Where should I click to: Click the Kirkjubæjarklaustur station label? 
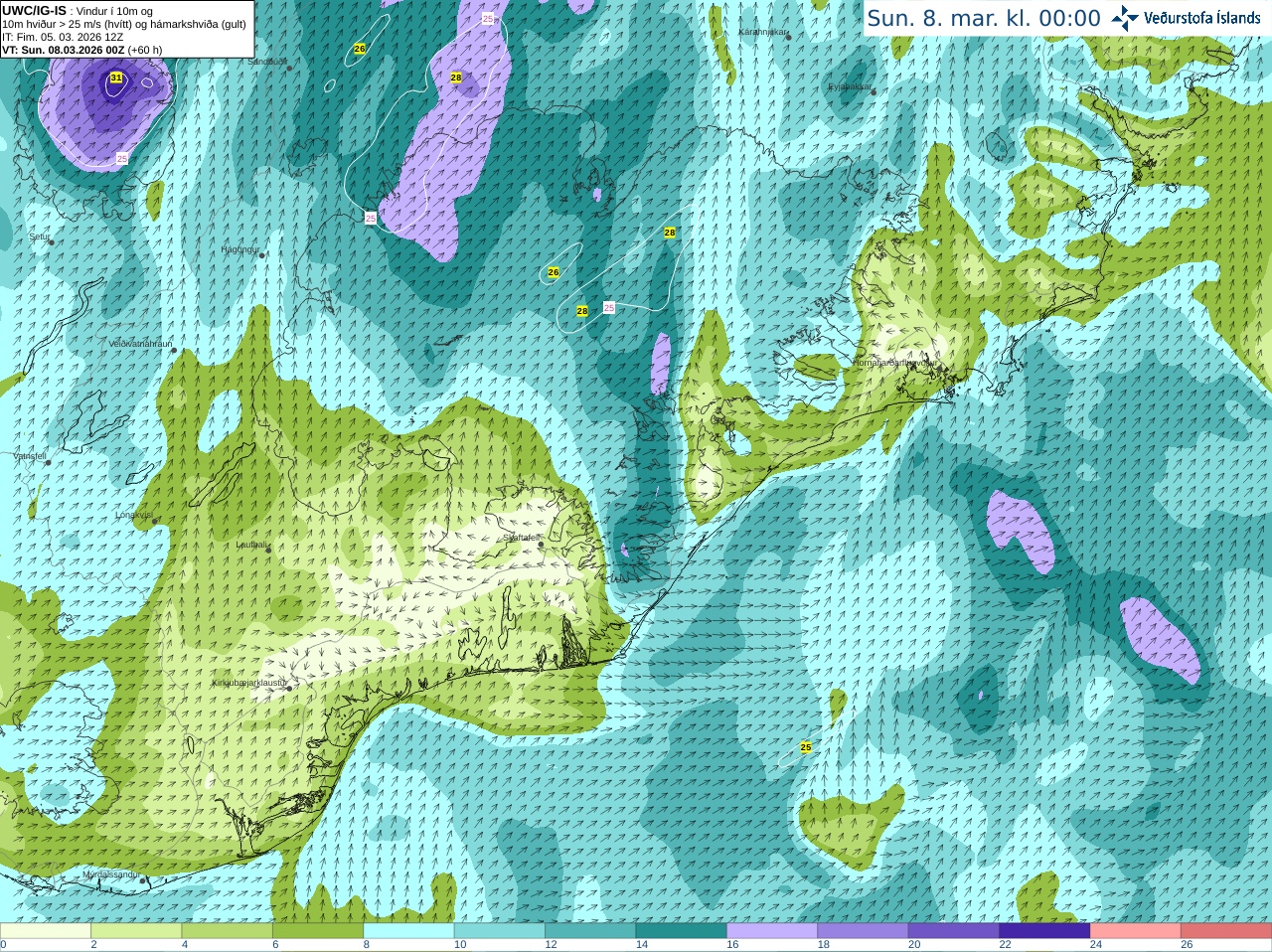pyautogui.click(x=249, y=683)
